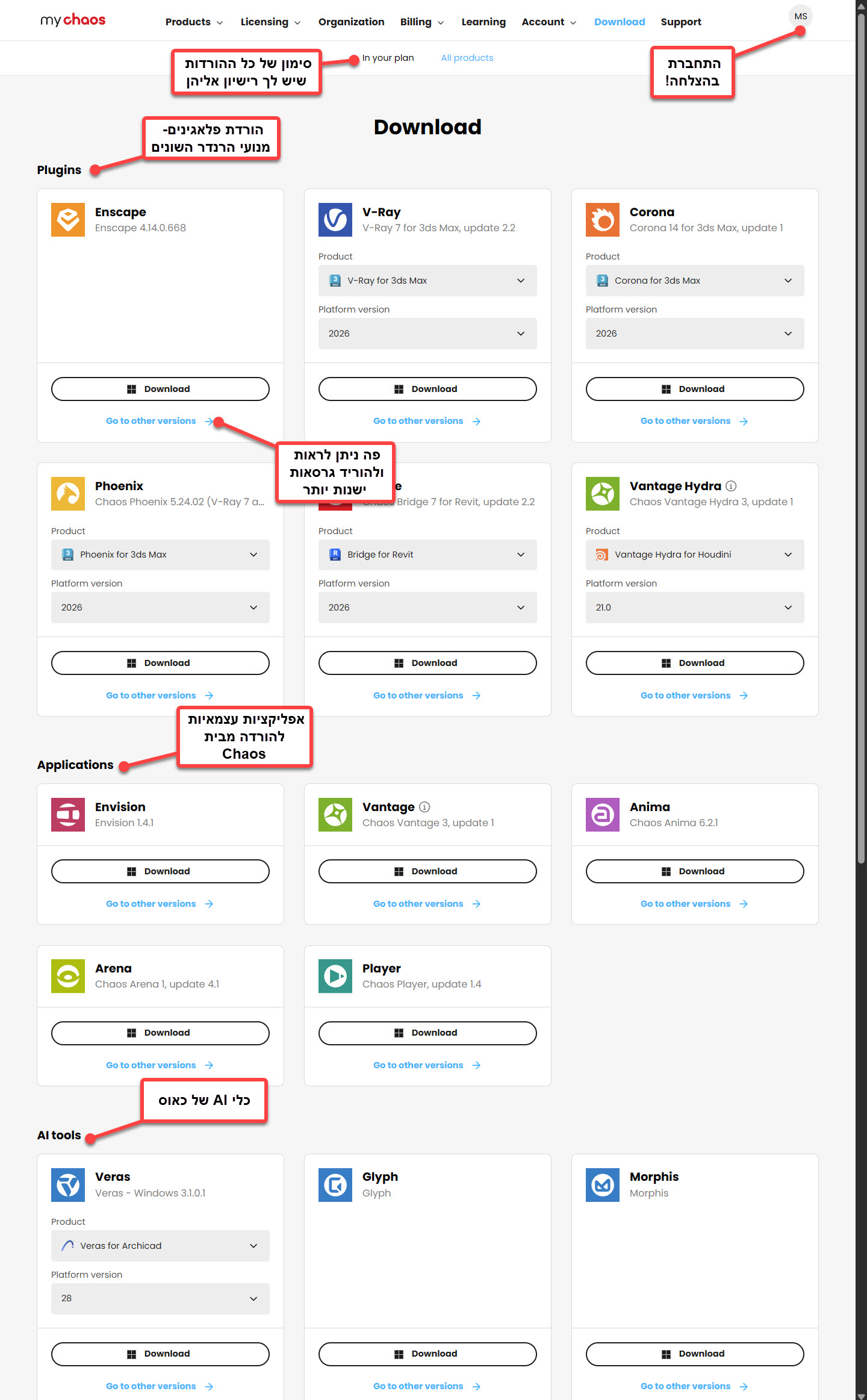Click the Chaos Player icon

click(x=335, y=976)
